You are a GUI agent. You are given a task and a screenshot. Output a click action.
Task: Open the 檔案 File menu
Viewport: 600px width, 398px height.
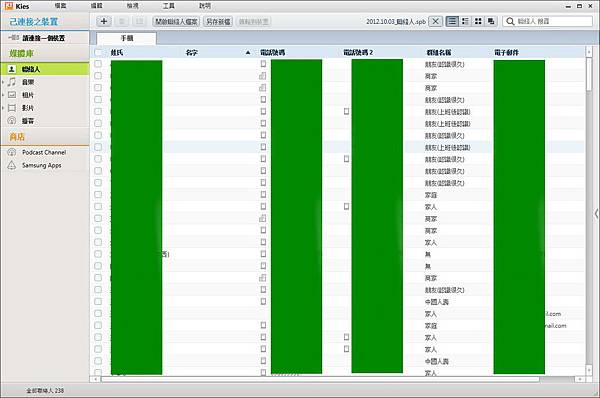pos(60,6)
